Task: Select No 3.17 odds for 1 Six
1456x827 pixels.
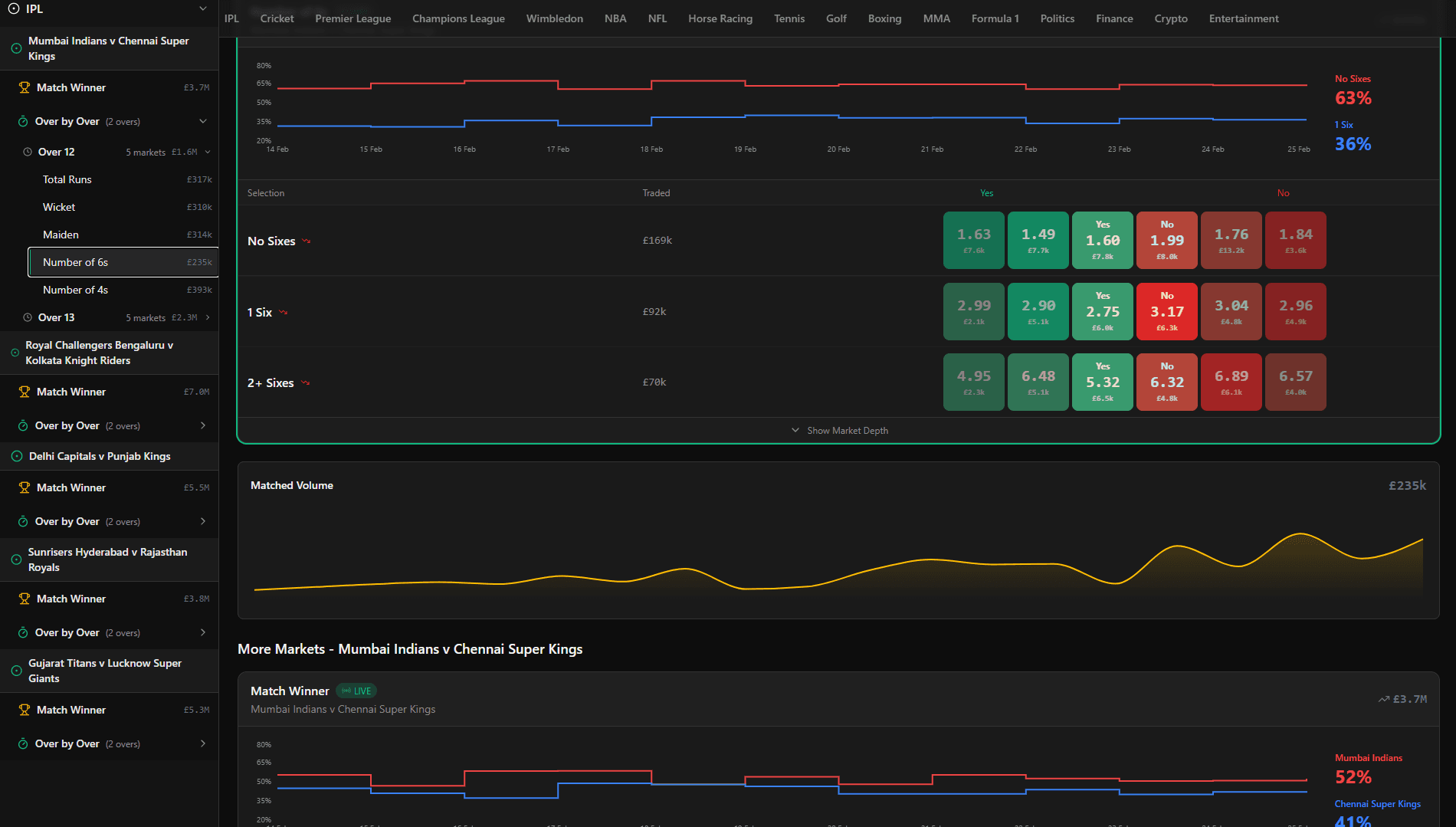Action: 1166,311
